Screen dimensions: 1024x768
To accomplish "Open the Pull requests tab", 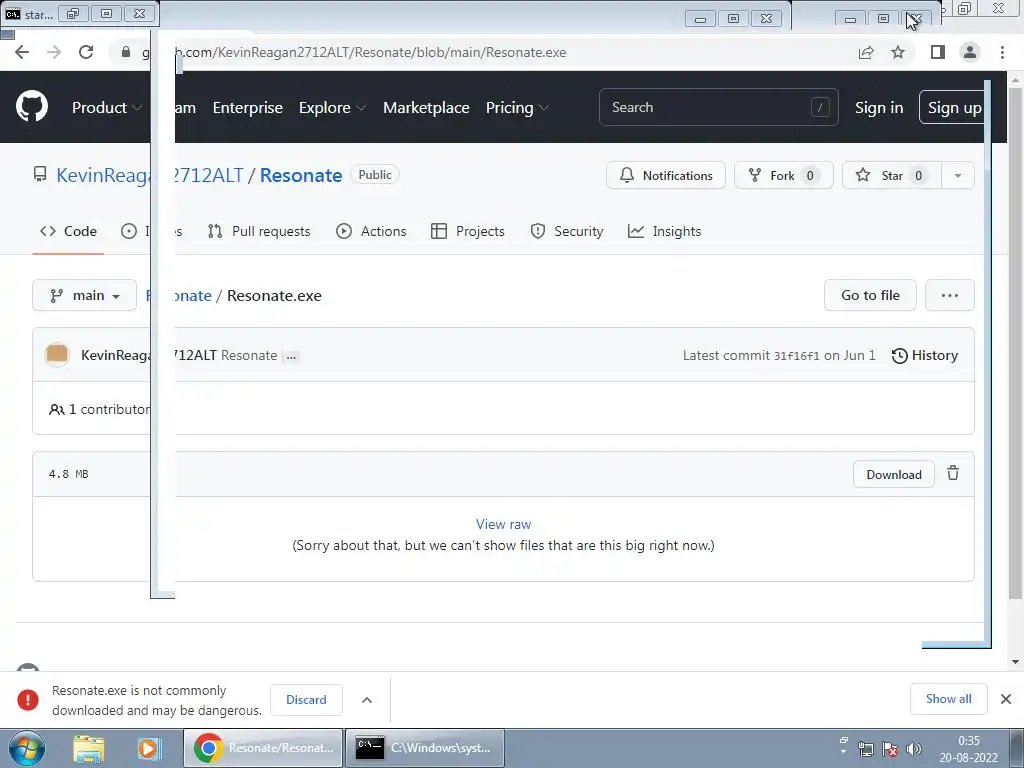I will click(259, 231).
